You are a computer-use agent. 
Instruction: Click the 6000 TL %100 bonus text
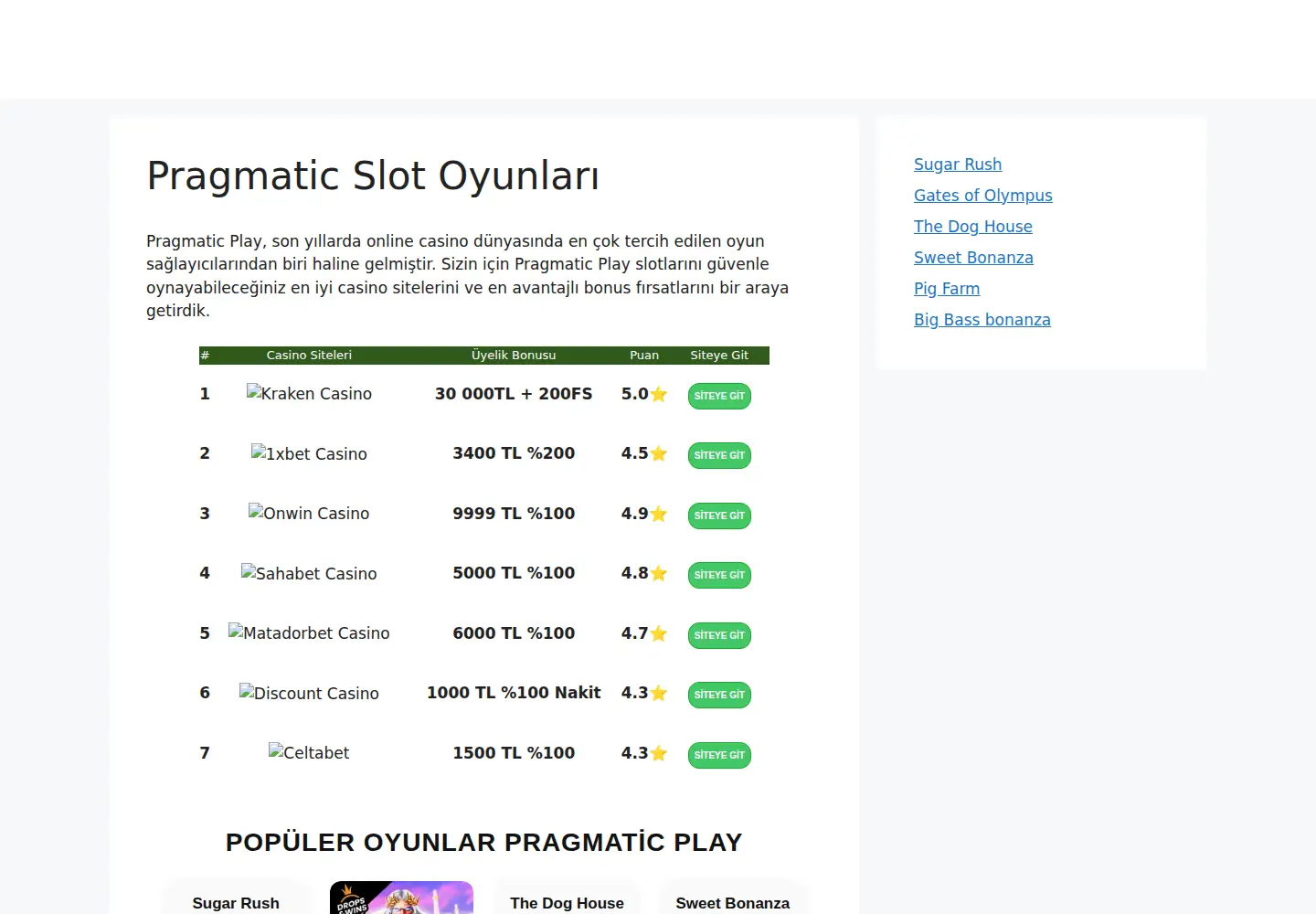pyautogui.click(x=514, y=633)
